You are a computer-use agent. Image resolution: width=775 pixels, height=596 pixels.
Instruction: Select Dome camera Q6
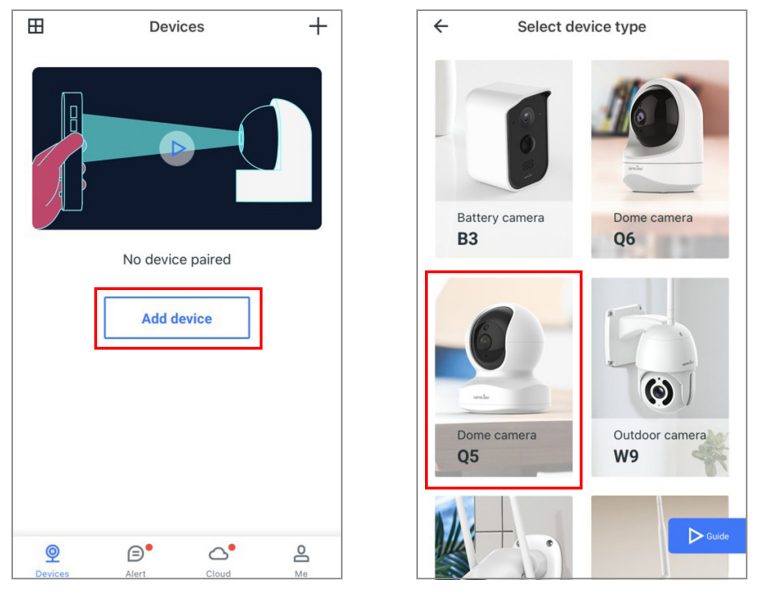point(660,159)
